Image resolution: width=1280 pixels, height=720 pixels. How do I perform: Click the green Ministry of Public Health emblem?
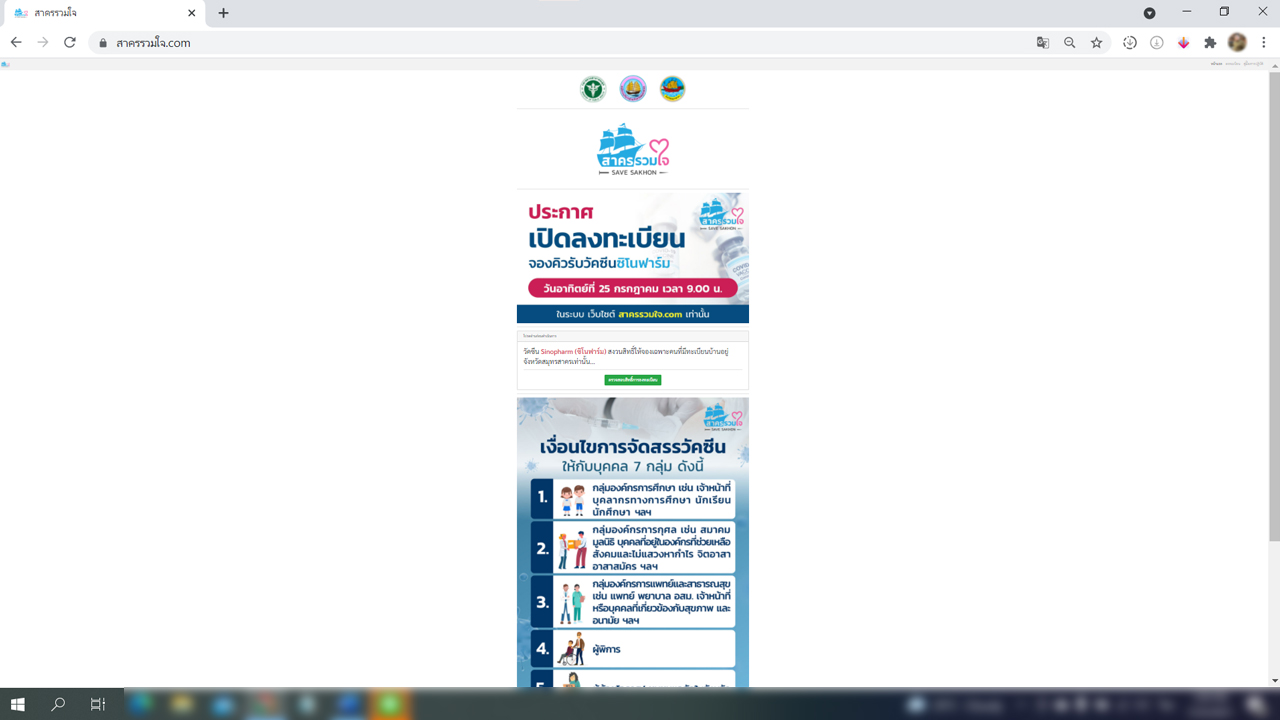[593, 89]
